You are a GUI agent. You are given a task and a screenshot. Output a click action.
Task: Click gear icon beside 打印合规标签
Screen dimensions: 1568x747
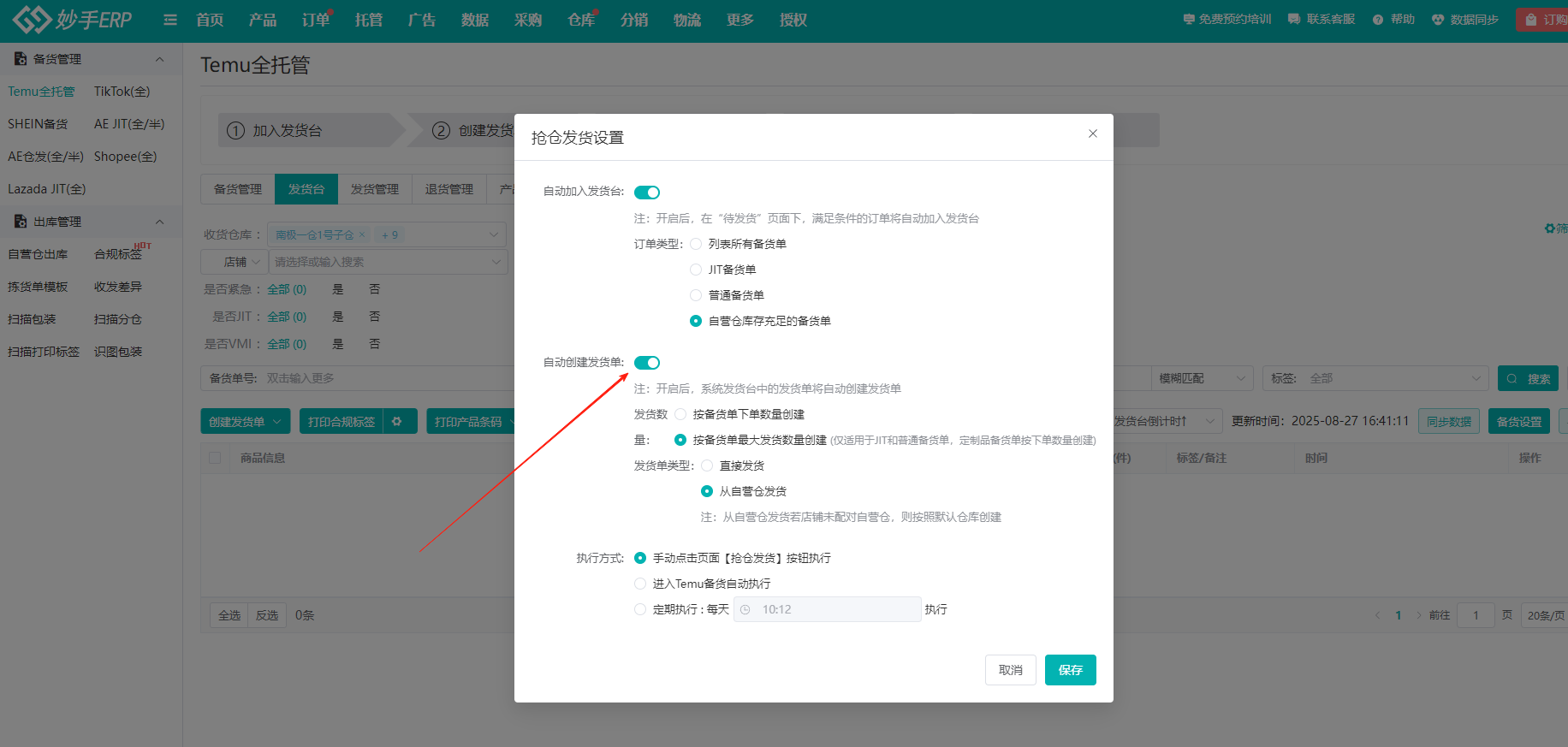(396, 422)
